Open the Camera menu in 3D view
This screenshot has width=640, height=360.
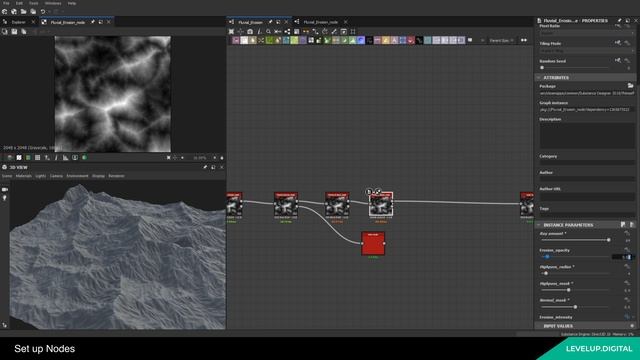(x=56, y=176)
